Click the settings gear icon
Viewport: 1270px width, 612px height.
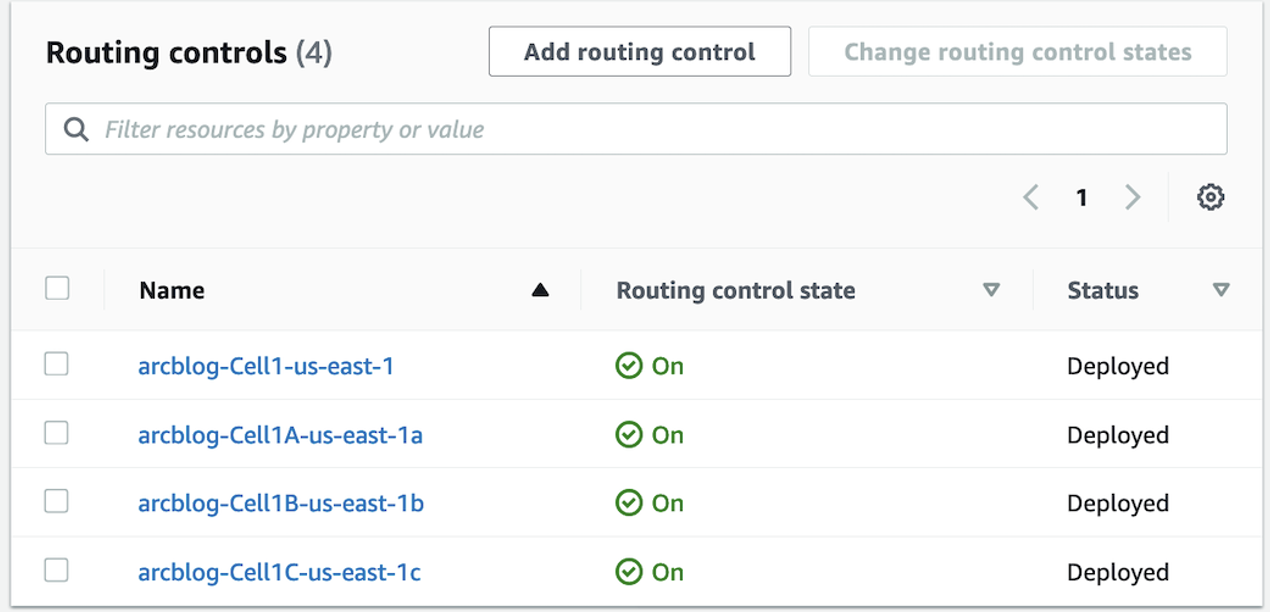click(x=1210, y=198)
